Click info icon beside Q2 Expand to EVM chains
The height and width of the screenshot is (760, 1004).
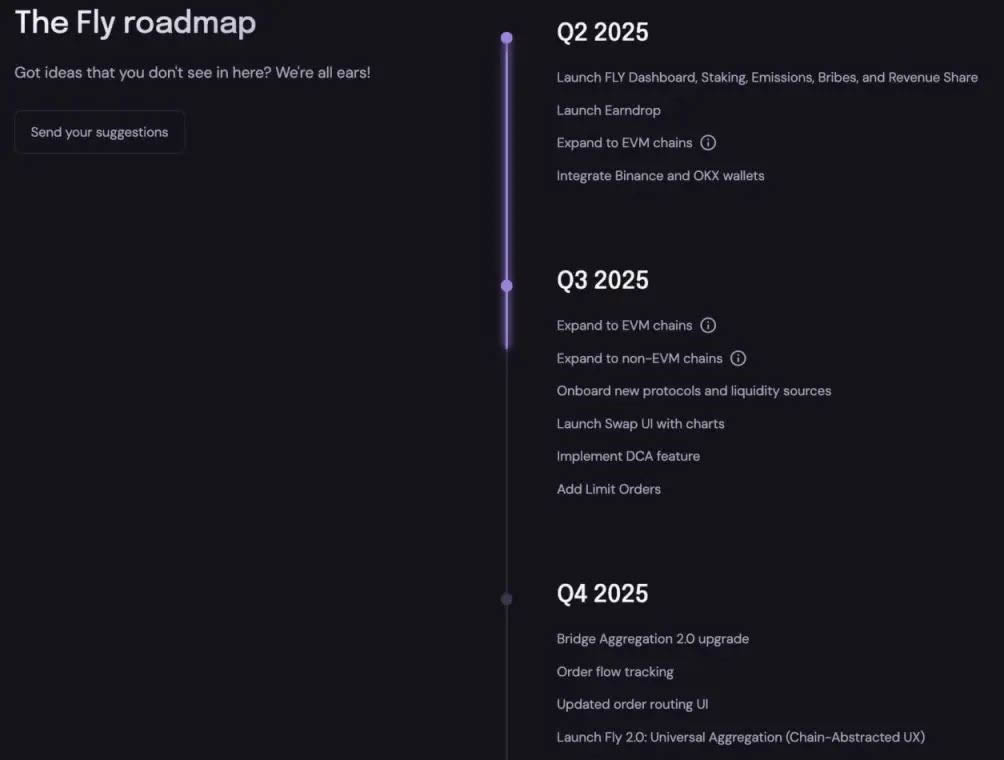[708, 143]
